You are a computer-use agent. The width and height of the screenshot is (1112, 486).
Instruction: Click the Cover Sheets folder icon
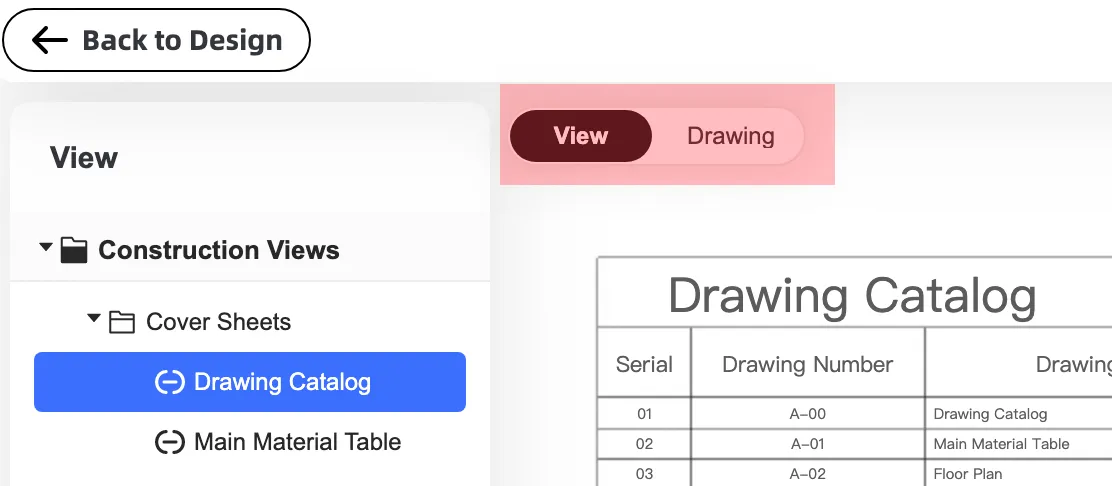(x=122, y=322)
